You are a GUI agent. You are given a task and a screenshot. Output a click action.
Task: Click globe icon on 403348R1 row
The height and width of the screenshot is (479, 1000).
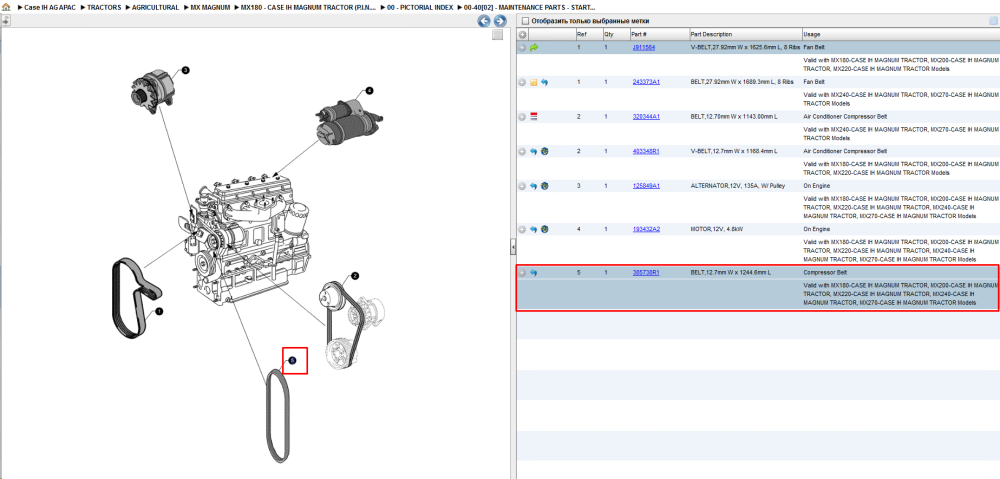(544, 151)
